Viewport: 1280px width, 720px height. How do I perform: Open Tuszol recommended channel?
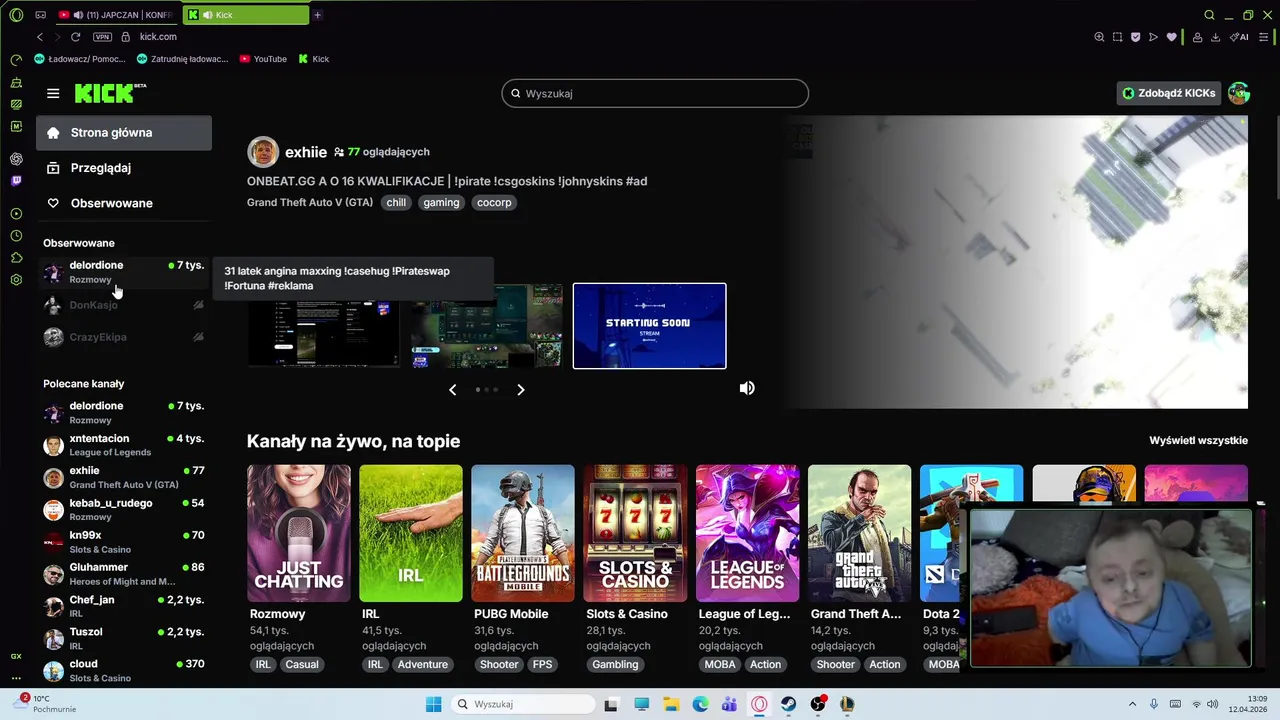click(124, 638)
